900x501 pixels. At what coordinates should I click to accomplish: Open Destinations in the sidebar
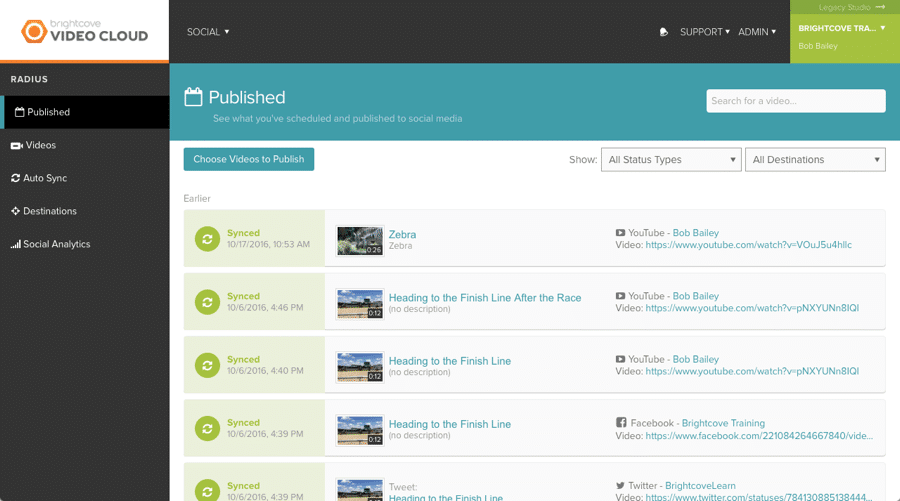click(x=85, y=211)
